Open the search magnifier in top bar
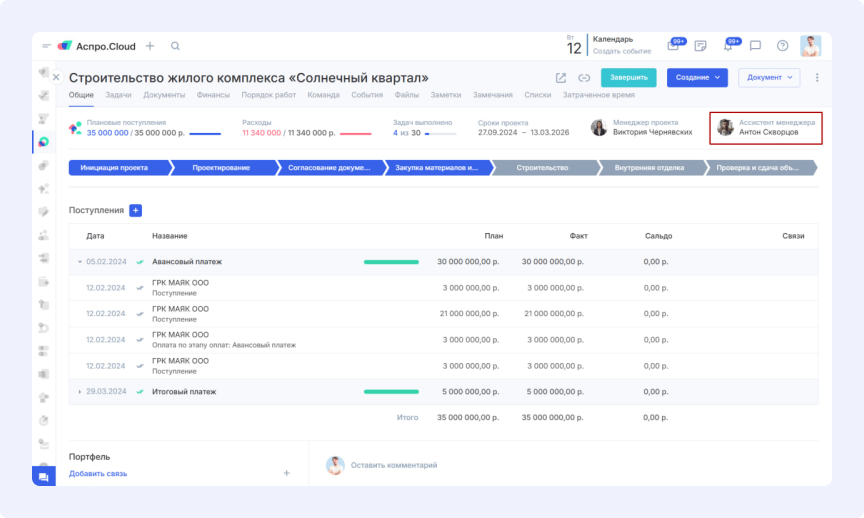This screenshot has height=518, width=864. pos(175,46)
